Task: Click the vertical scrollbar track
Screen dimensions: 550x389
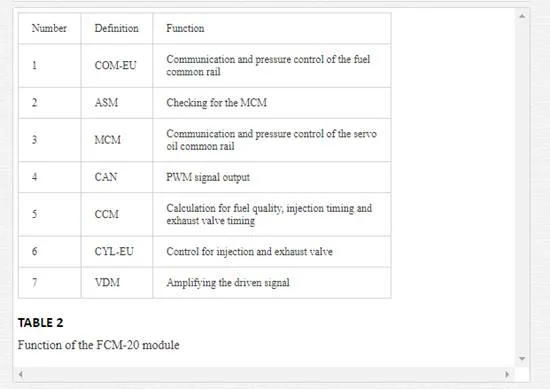Action: tap(522, 187)
